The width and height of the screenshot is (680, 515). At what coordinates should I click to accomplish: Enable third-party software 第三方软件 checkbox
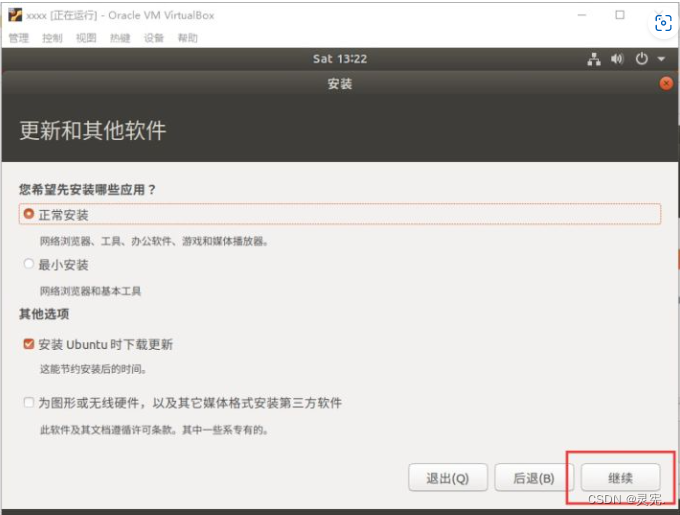(29, 402)
